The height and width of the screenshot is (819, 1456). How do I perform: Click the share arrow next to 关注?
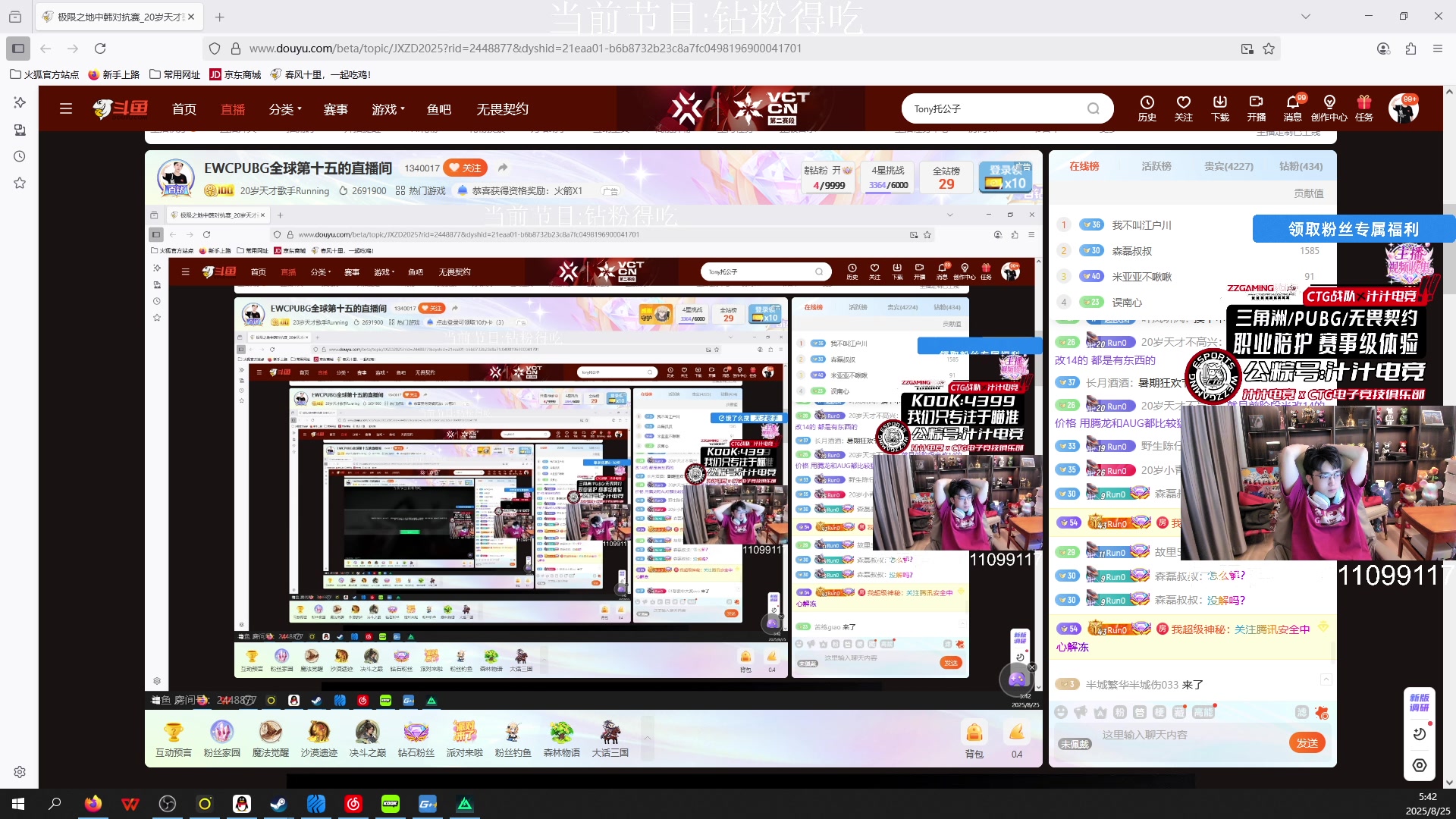pyautogui.click(x=502, y=168)
